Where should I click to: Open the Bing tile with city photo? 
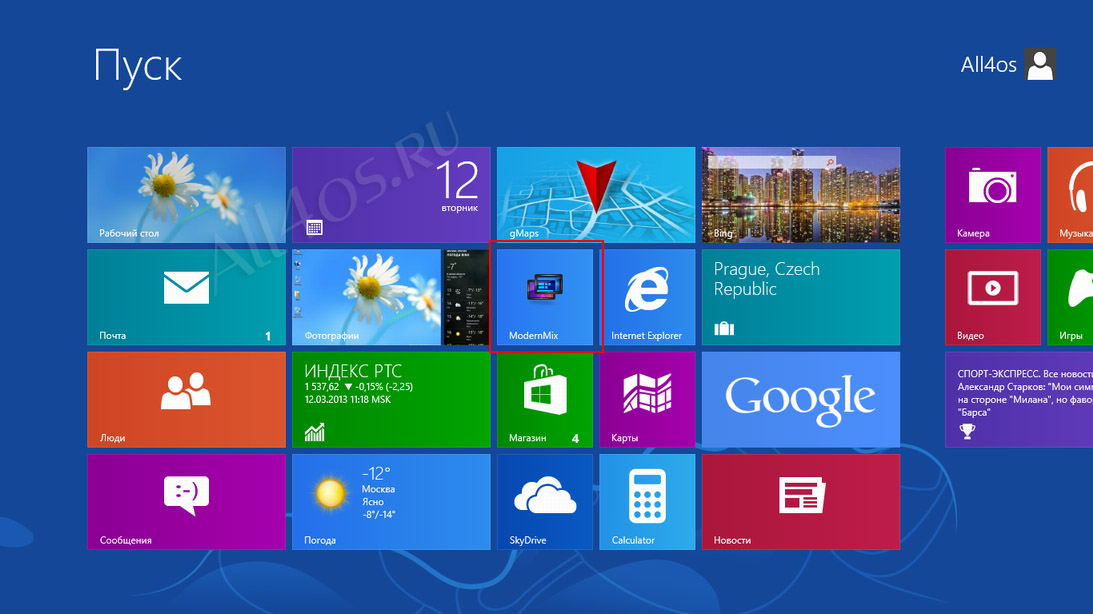click(x=801, y=194)
